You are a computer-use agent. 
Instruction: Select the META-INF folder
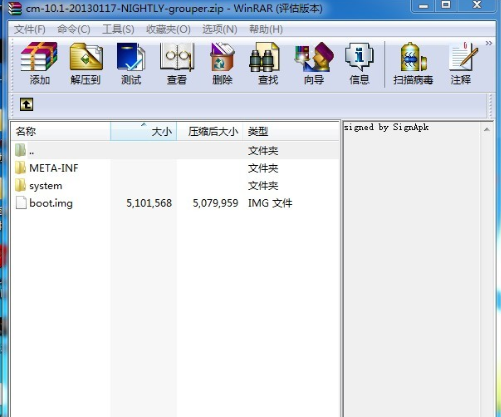[x=175, y=168]
